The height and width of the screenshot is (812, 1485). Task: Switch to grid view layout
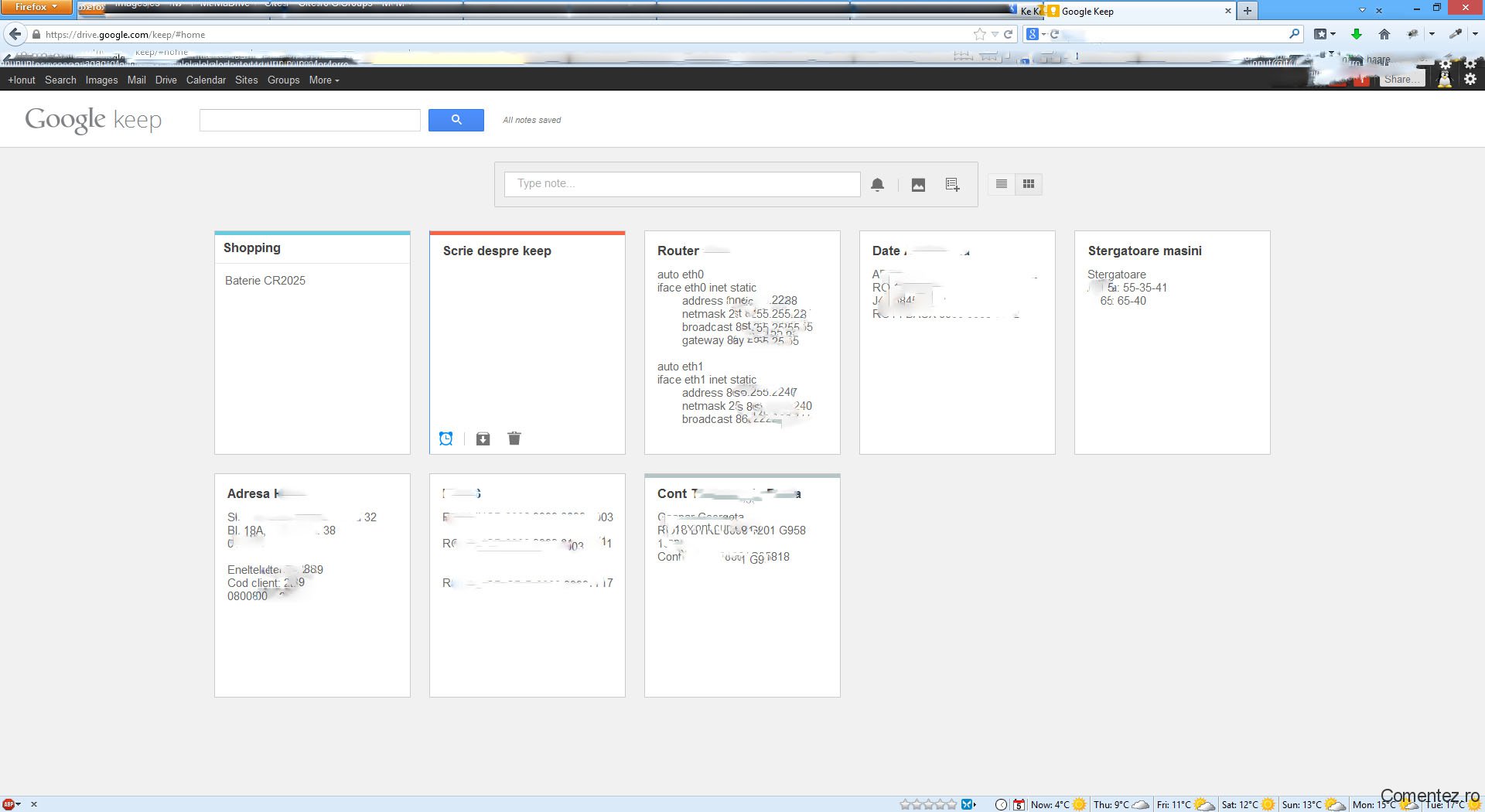(x=1029, y=184)
